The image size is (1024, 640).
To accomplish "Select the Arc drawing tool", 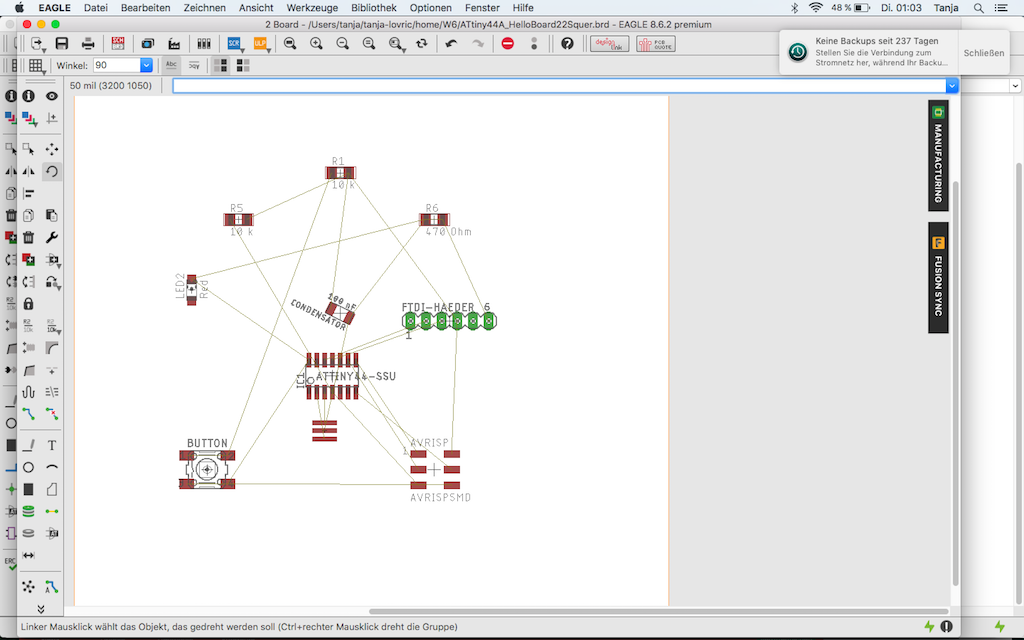I will [x=52, y=468].
